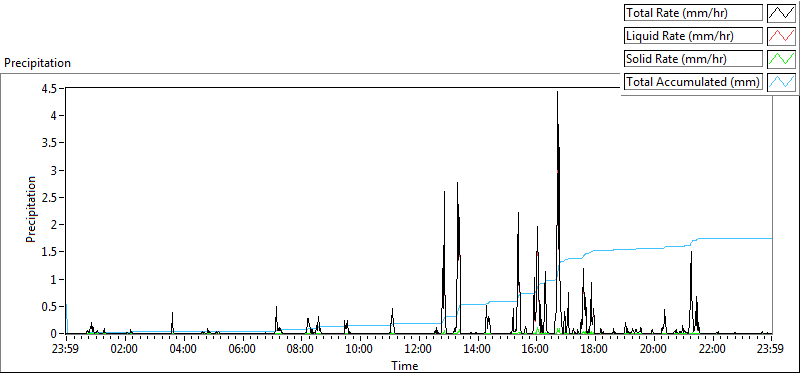Click the 16:00 time axis marker
This screenshot has height=373, width=800.
536,350
